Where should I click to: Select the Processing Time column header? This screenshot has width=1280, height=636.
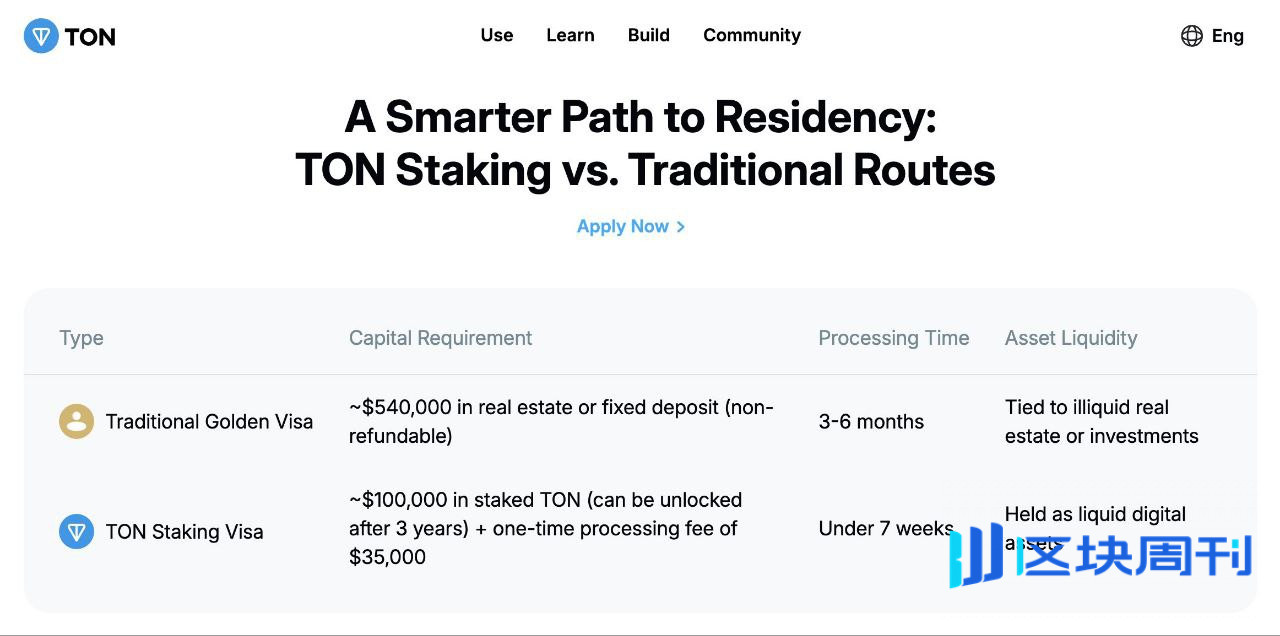pyautogui.click(x=894, y=338)
